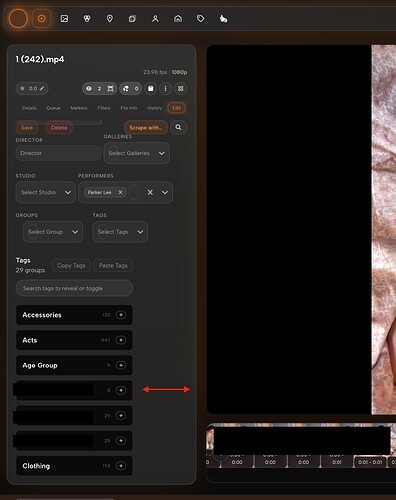Click the counter icon left of count 0
Viewport: 396px width, 500px height.
pos(126,88)
